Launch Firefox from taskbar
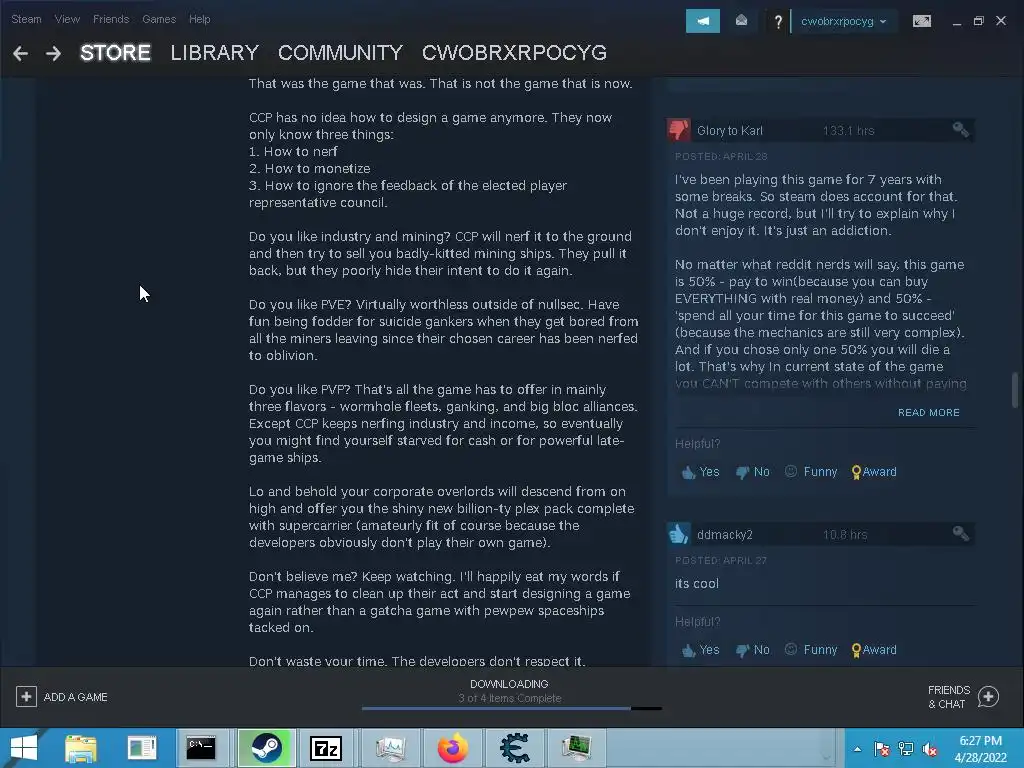Screen dimensions: 1024x768 pyautogui.click(x=453, y=748)
